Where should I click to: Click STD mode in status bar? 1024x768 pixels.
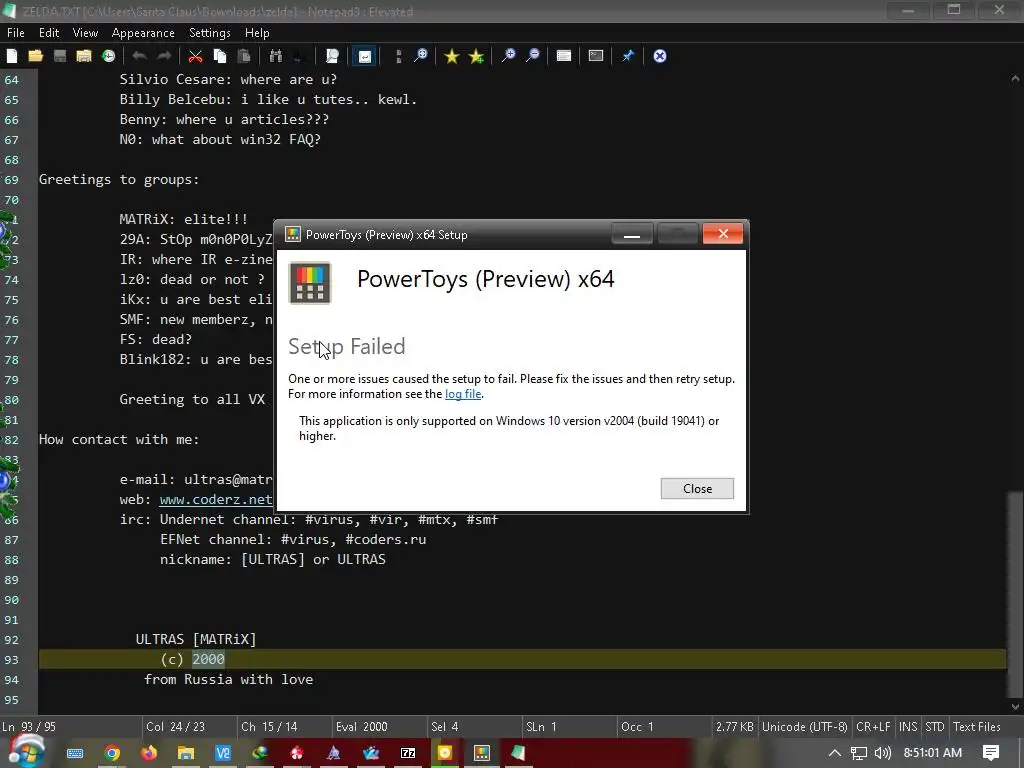(x=935, y=727)
